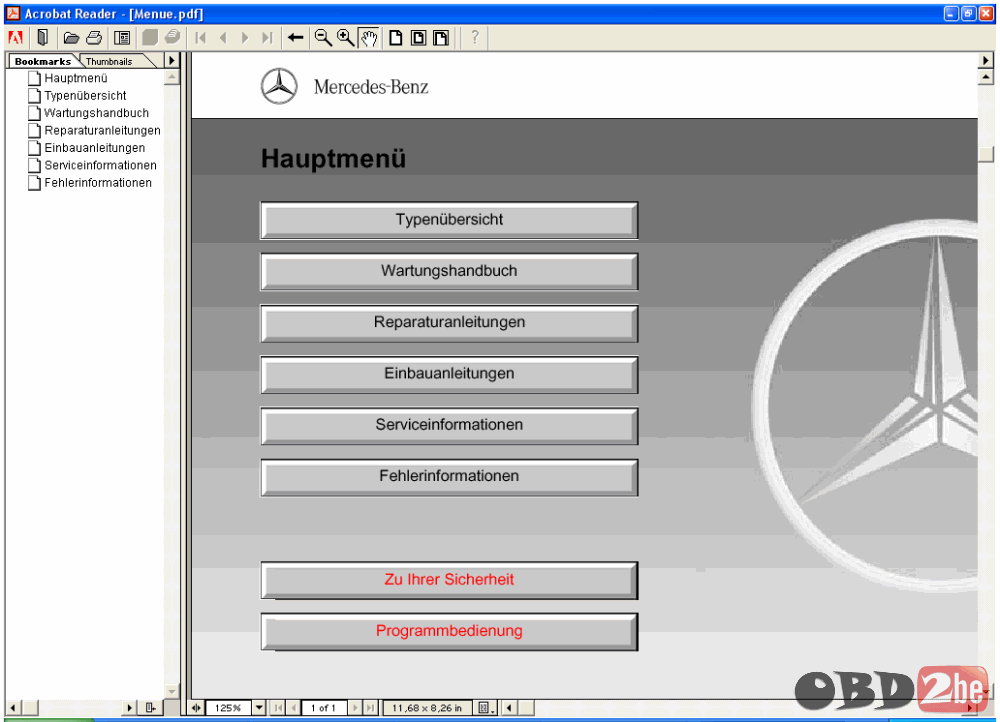Click status bar last page button
The width and height of the screenshot is (1000, 722).
(370, 707)
